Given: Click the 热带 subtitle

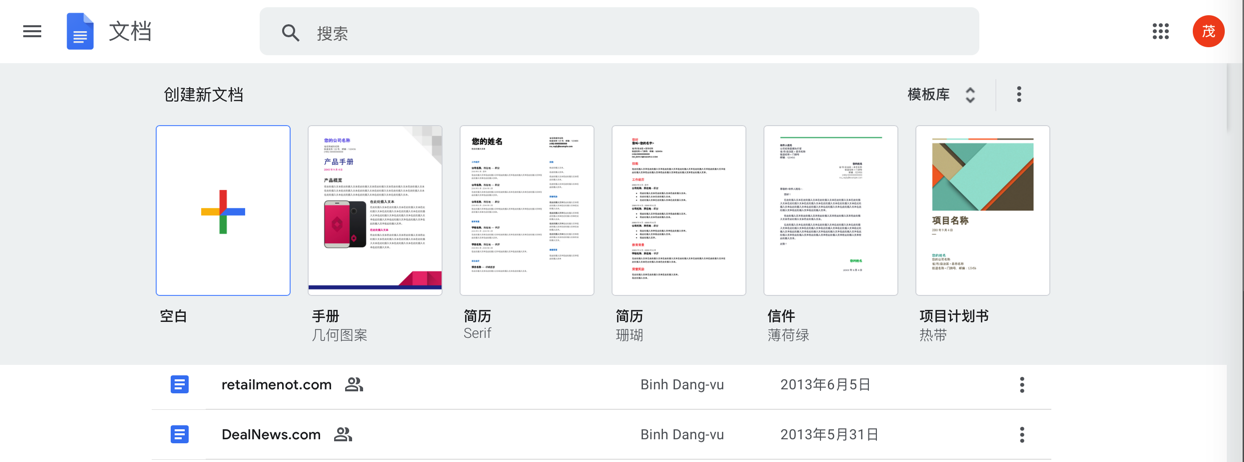Looking at the screenshot, I should point(934,336).
